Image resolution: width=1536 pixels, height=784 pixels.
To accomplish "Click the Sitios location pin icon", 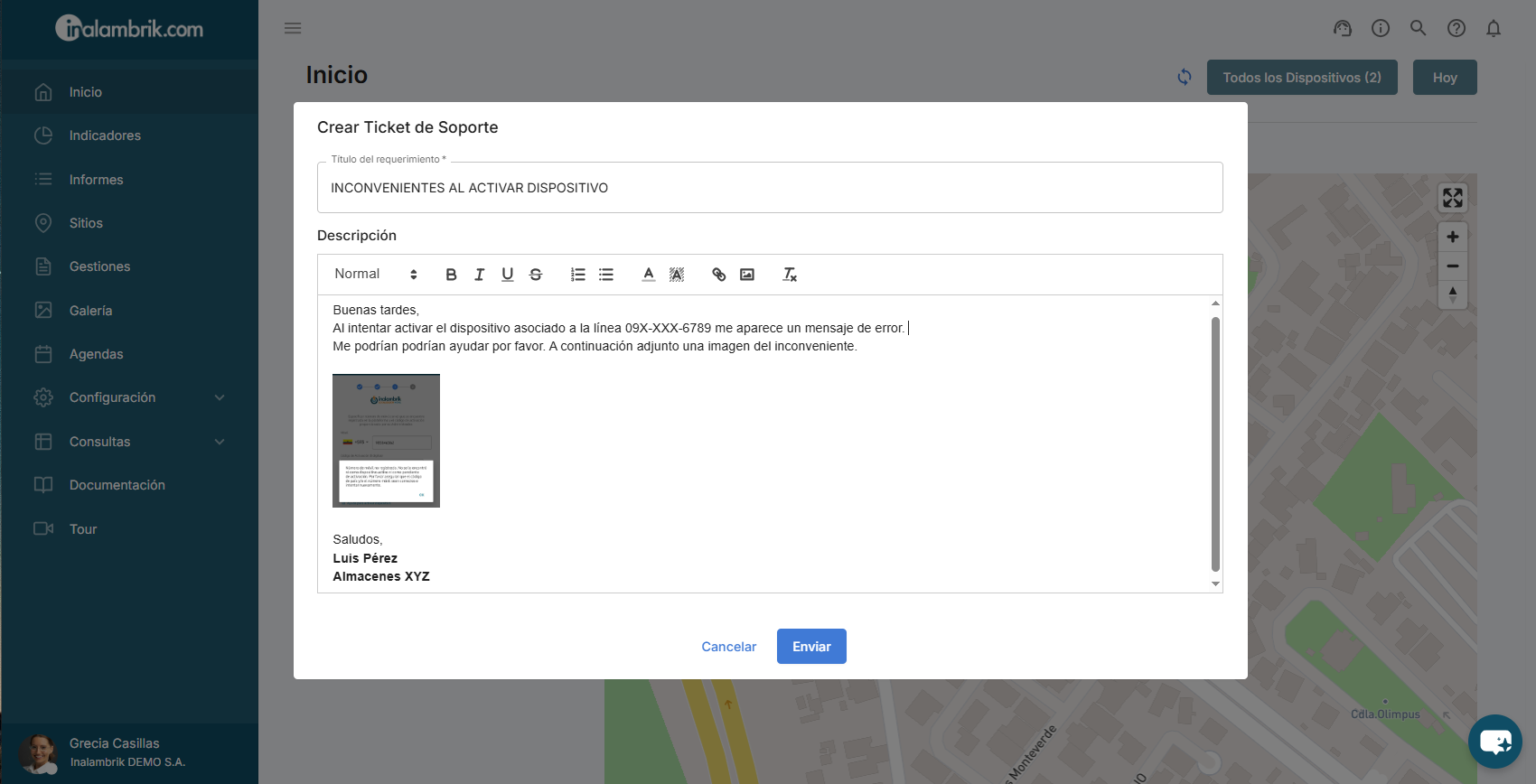I will click(x=43, y=223).
